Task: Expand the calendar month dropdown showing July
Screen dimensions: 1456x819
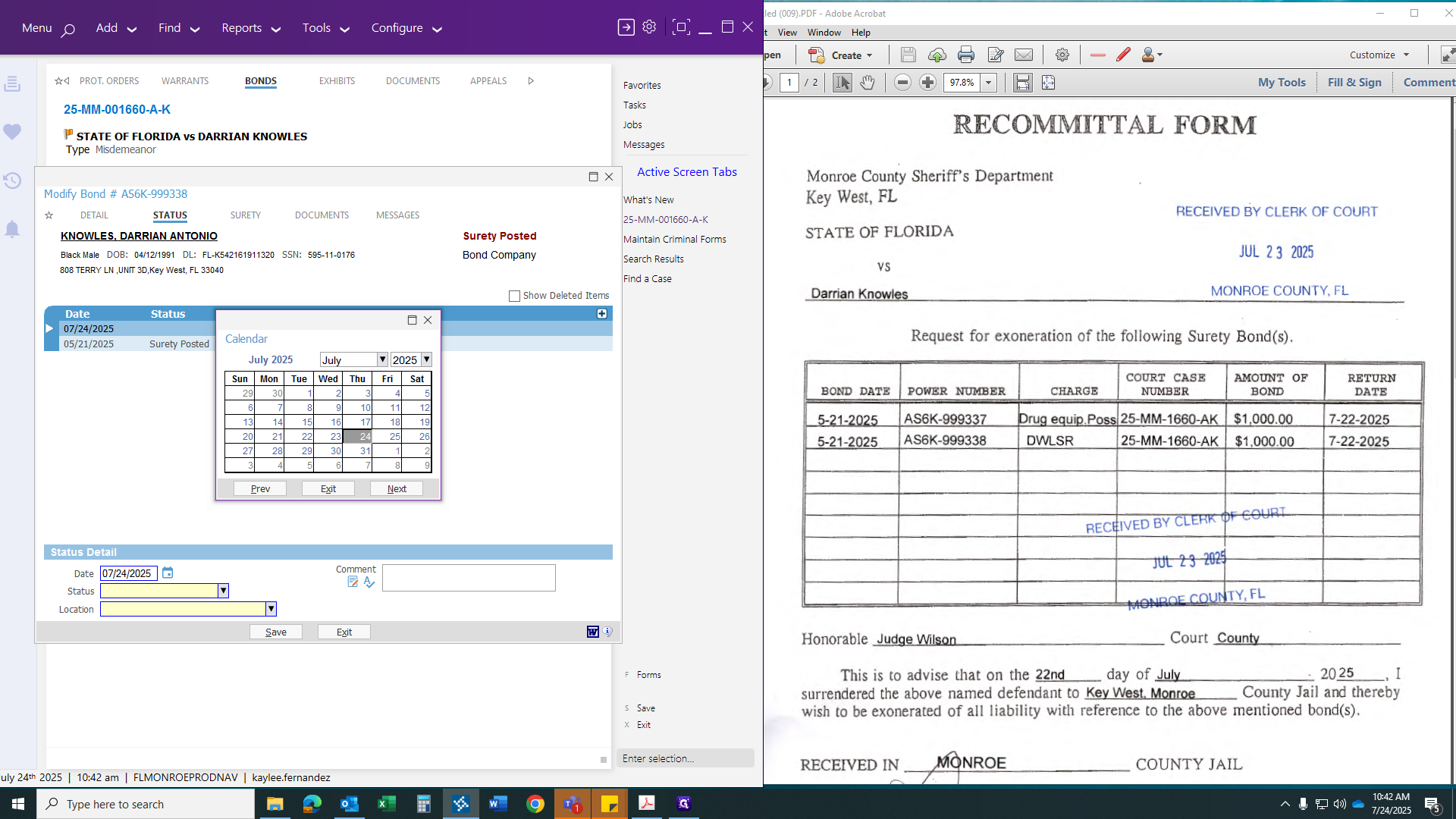Action: pos(382,359)
